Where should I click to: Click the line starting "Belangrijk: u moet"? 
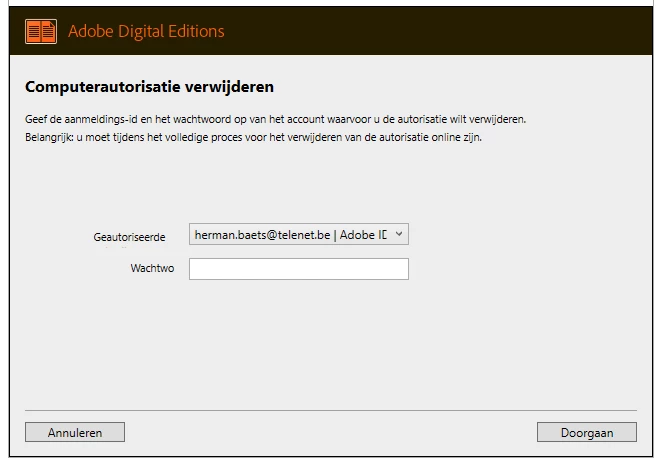[x=253, y=137]
